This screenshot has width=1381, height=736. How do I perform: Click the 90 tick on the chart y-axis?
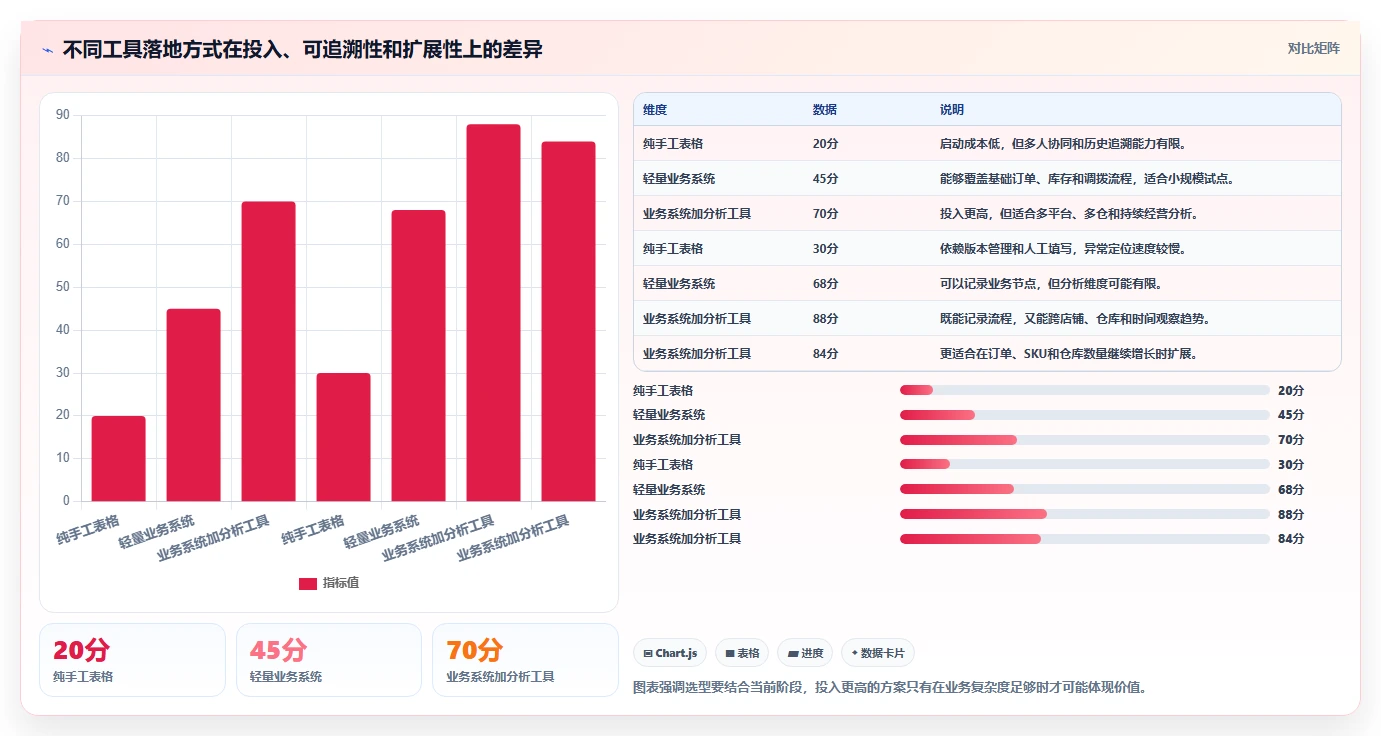[x=63, y=115]
